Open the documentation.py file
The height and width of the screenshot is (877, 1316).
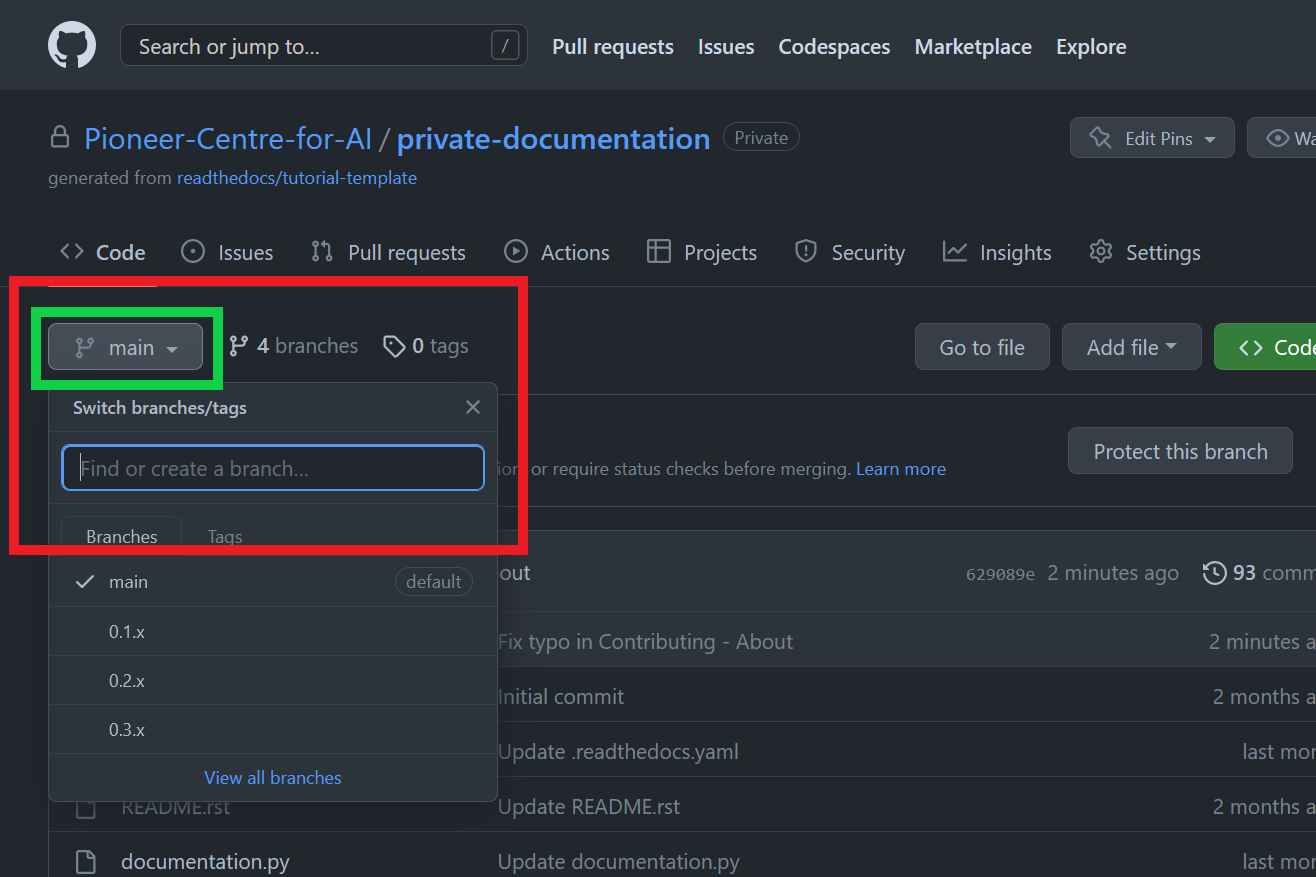pos(205,861)
